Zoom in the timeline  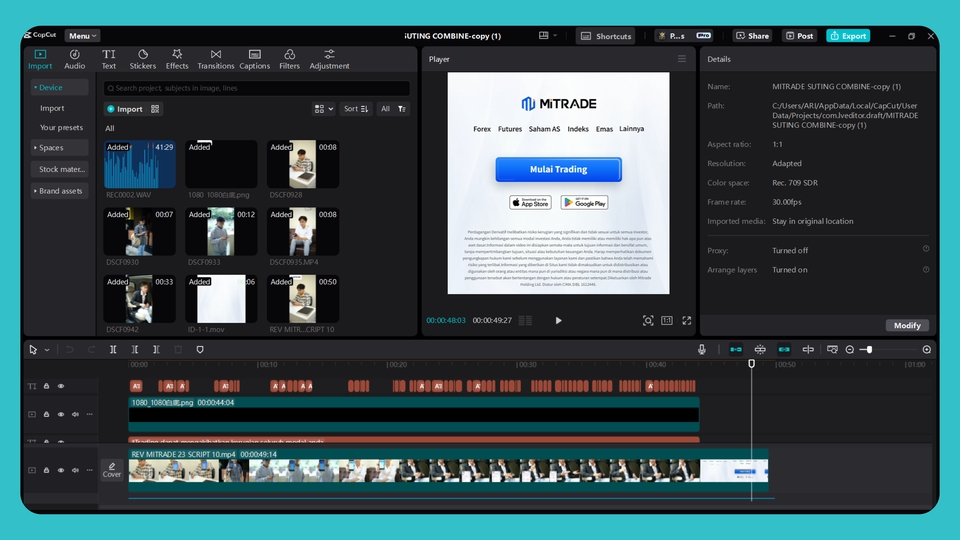pyautogui.click(x=927, y=350)
